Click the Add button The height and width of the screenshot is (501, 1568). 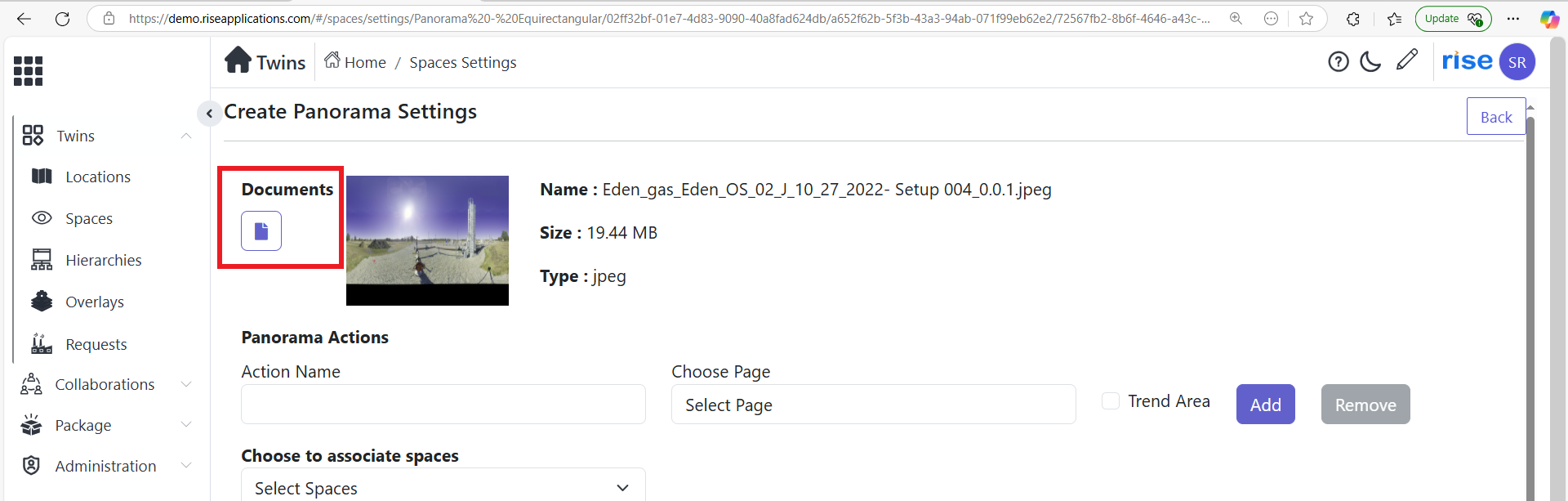tap(1266, 405)
